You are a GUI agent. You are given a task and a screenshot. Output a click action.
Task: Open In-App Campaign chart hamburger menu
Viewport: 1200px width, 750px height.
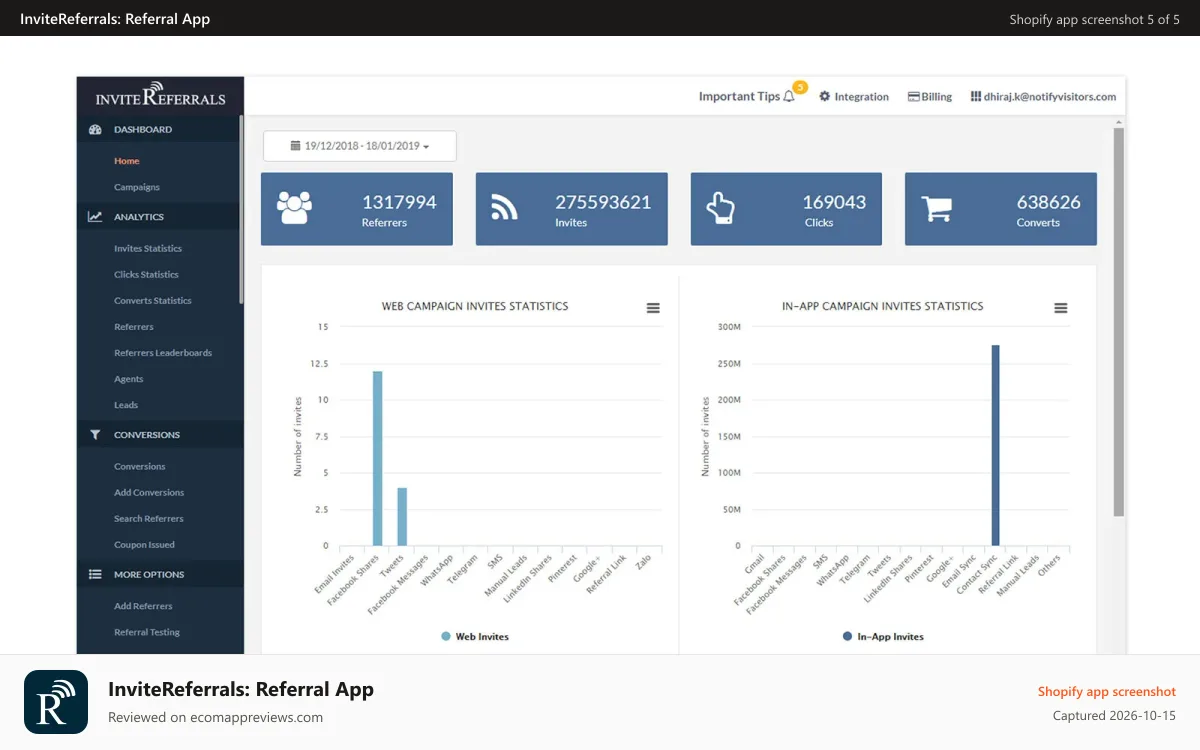[x=1061, y=308]
